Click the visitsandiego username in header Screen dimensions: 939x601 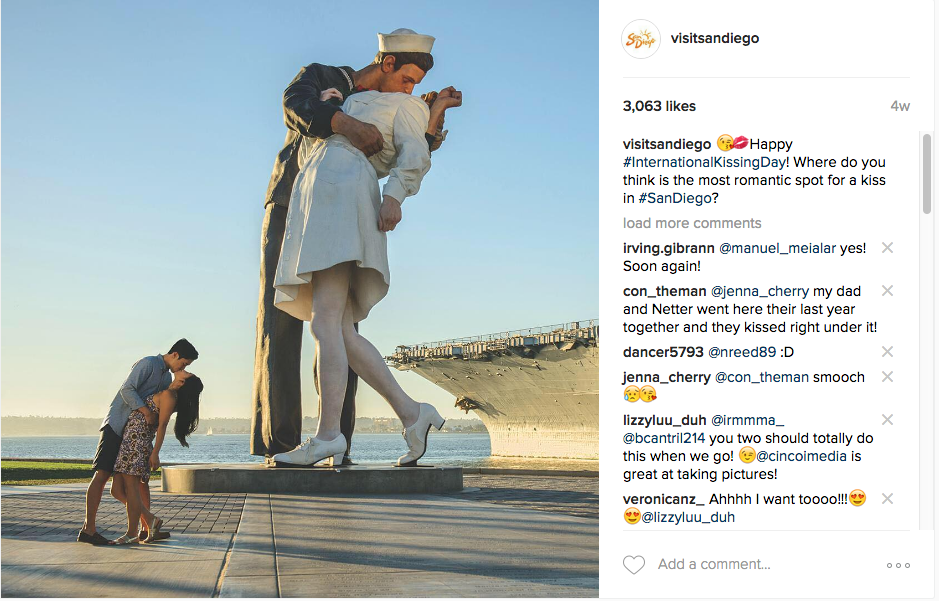pos(714,38)
